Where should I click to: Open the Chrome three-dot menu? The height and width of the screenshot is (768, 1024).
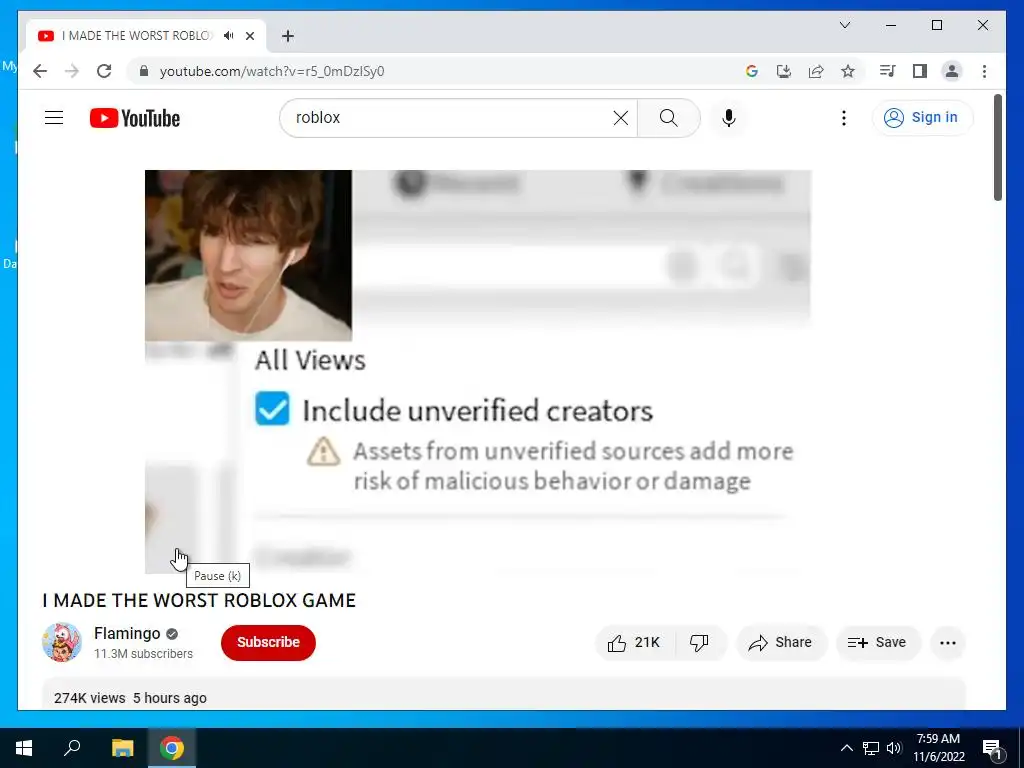click(984, 71)
